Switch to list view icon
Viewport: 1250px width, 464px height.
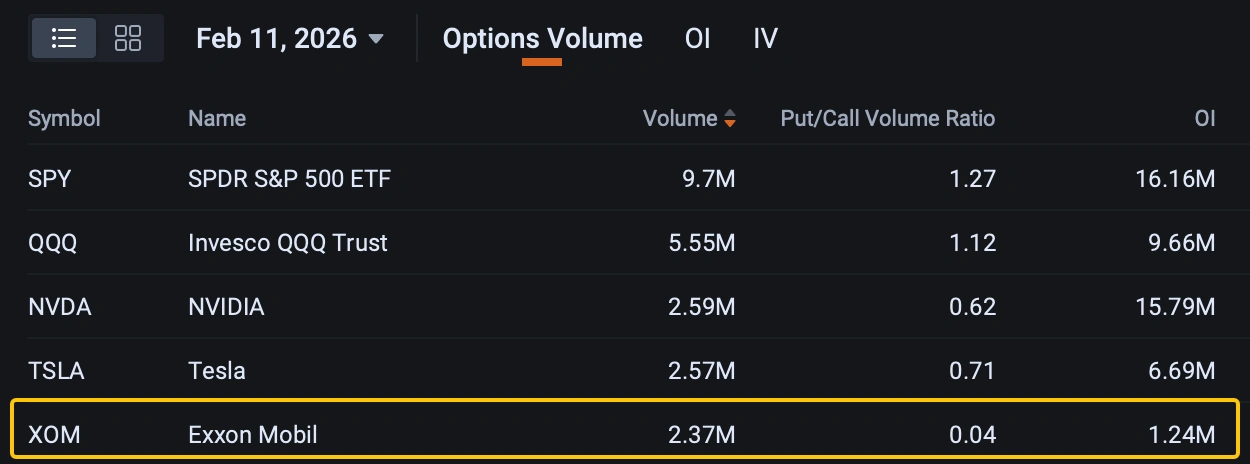coord(65,39)
